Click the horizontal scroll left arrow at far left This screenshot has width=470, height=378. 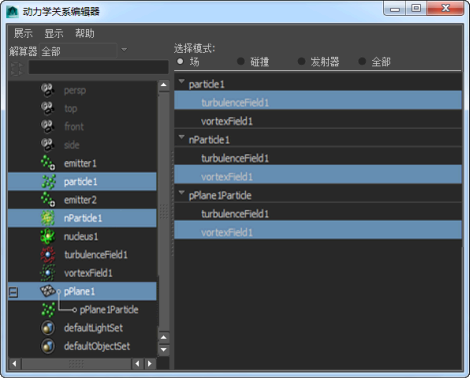(x=14, y=364)
